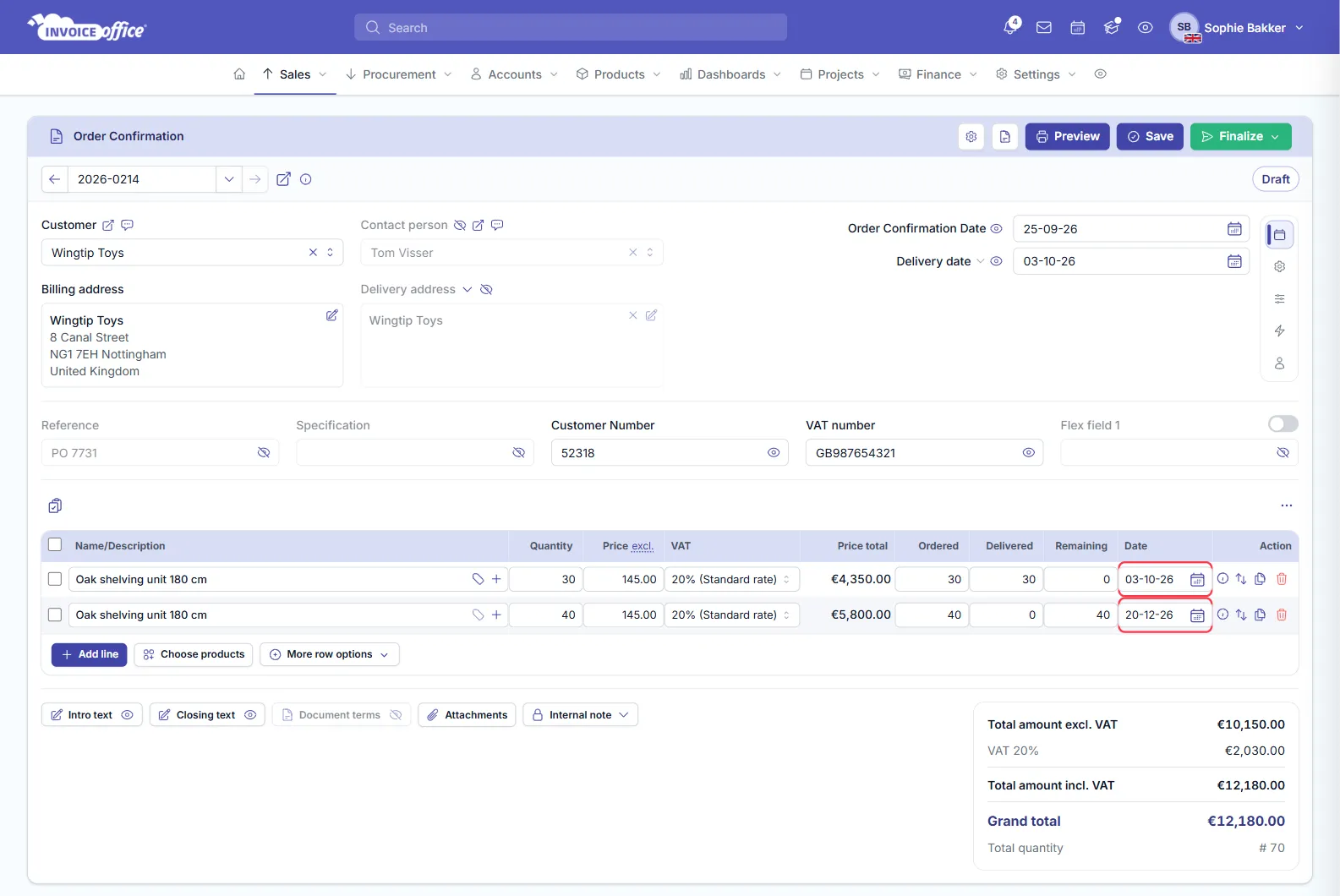The image size is (1340, 896).
Task: Show the hidden Reference field
Action: coord(264,453)
